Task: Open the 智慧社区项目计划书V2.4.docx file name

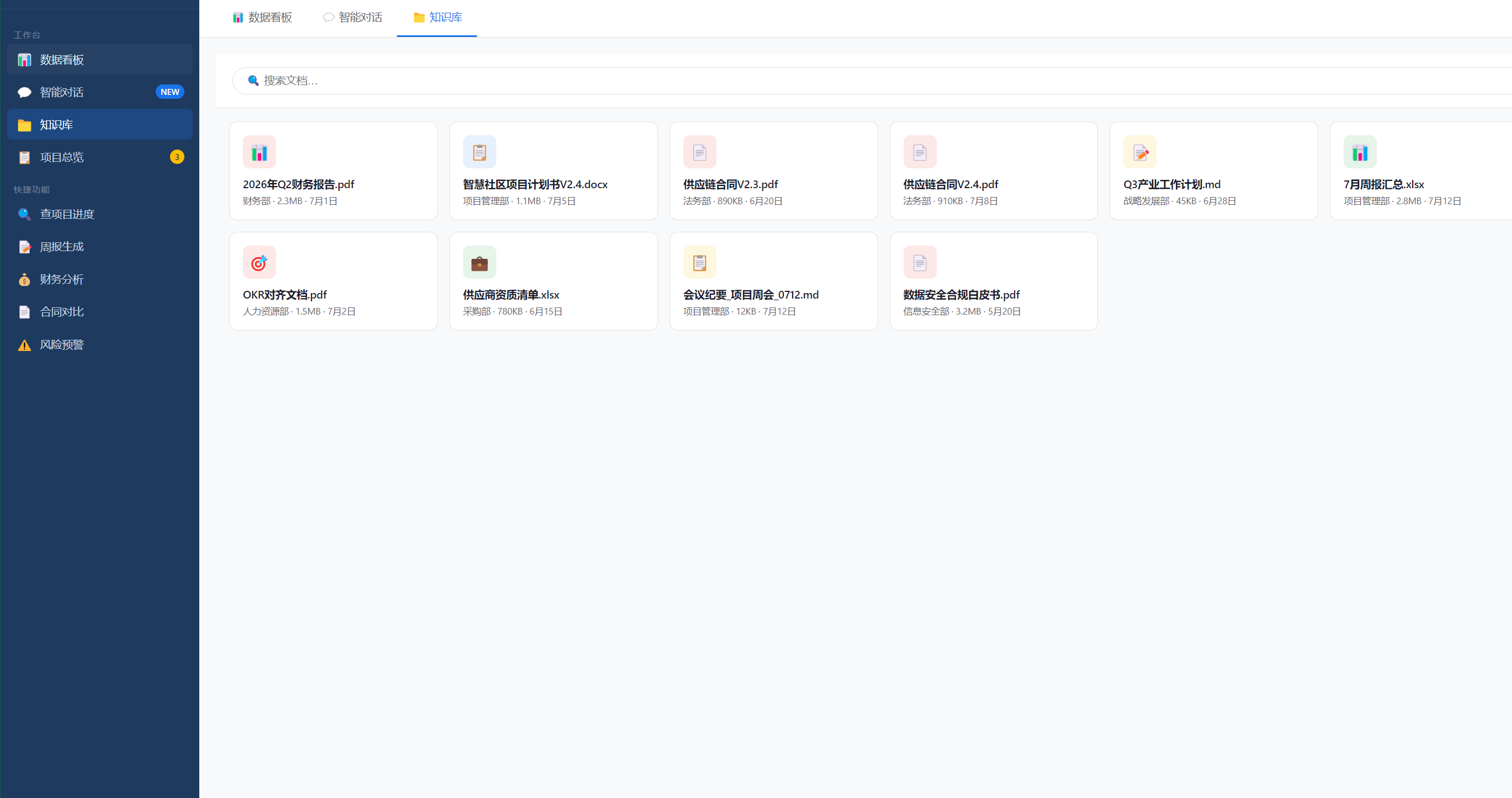Action: coord(535,185)
